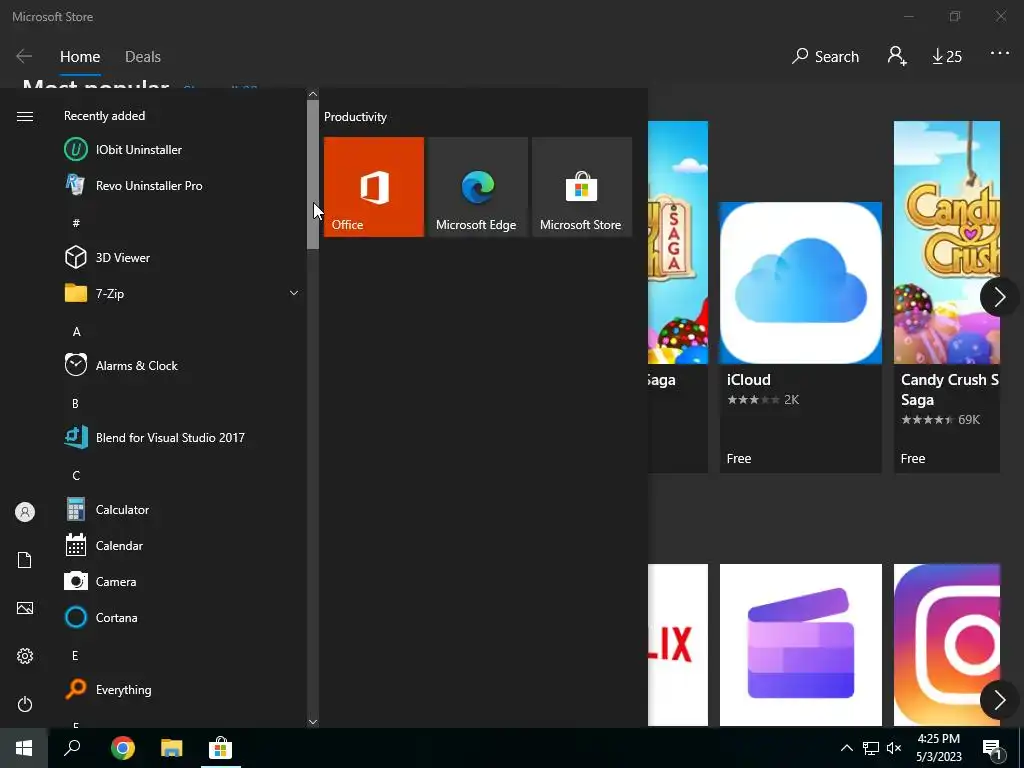The height and width of the screenshot is (768, 1024).
Task: Click next arrow on top app row
Action: [x=999, y=297]
